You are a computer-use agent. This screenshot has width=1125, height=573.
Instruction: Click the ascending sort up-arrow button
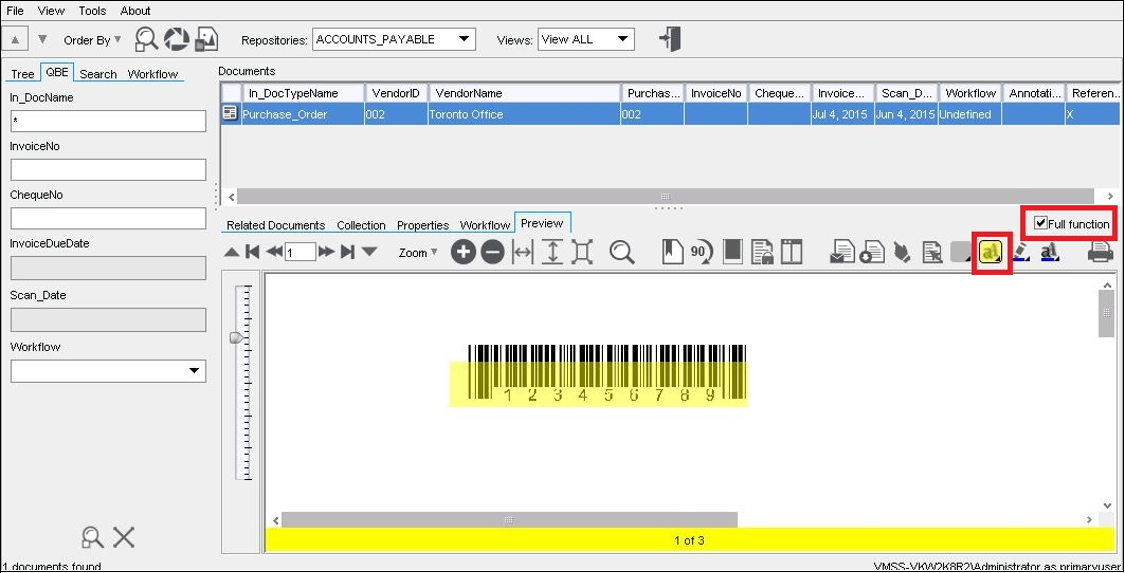click(15, 39)
